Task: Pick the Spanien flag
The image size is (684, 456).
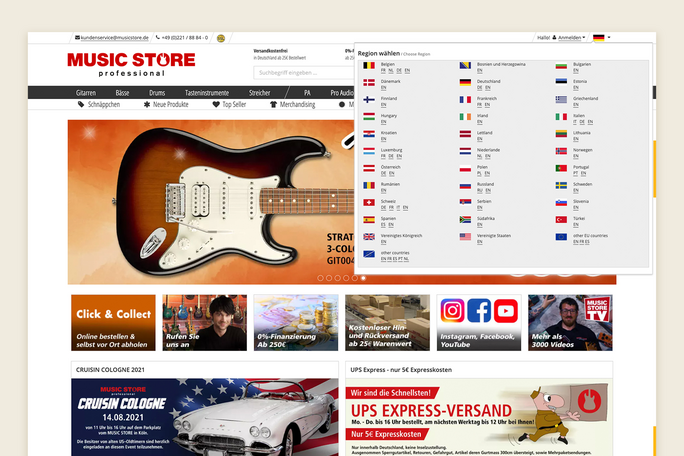Action: pyautogui.click(x=369, y=219)
